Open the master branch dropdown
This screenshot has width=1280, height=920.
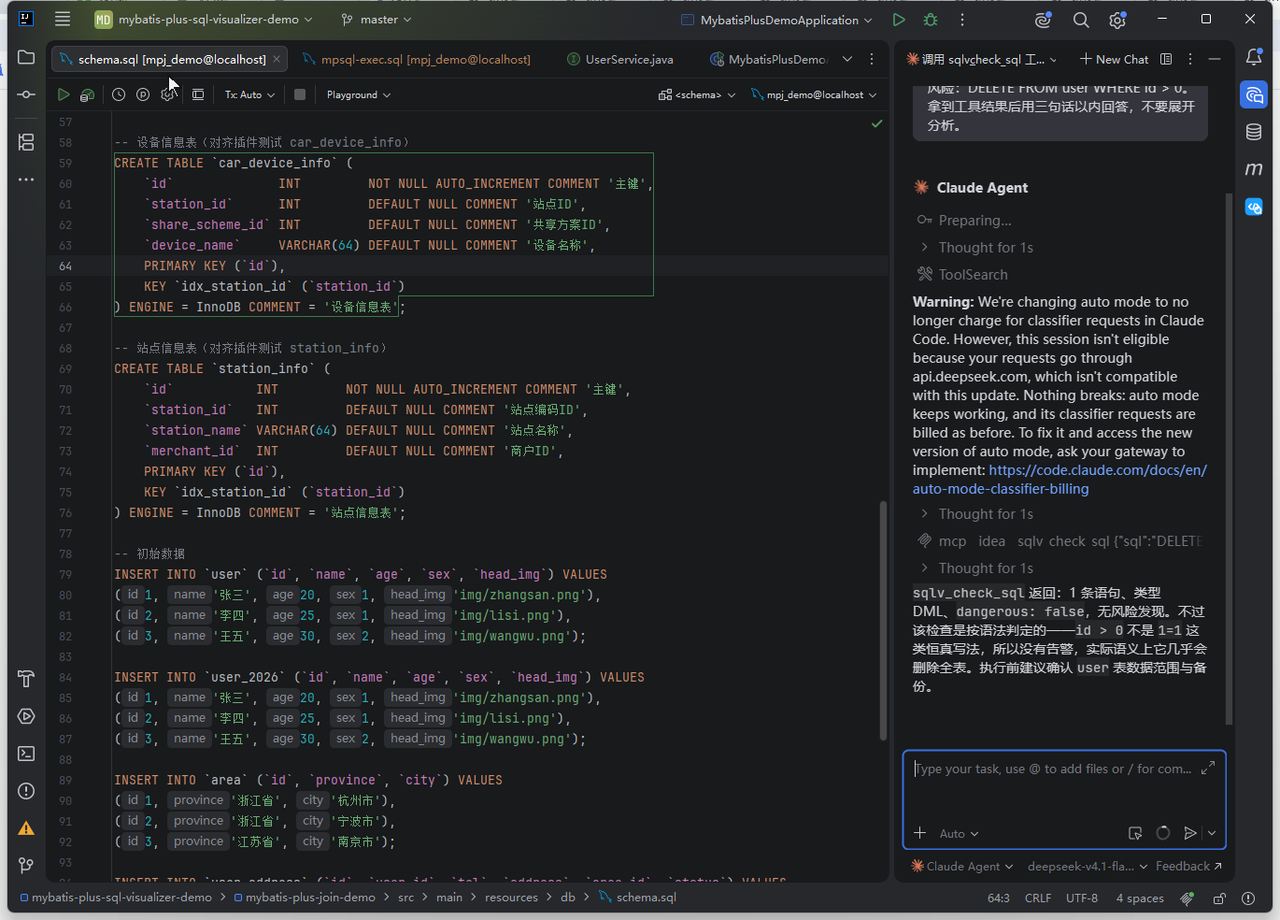[376, 19]
